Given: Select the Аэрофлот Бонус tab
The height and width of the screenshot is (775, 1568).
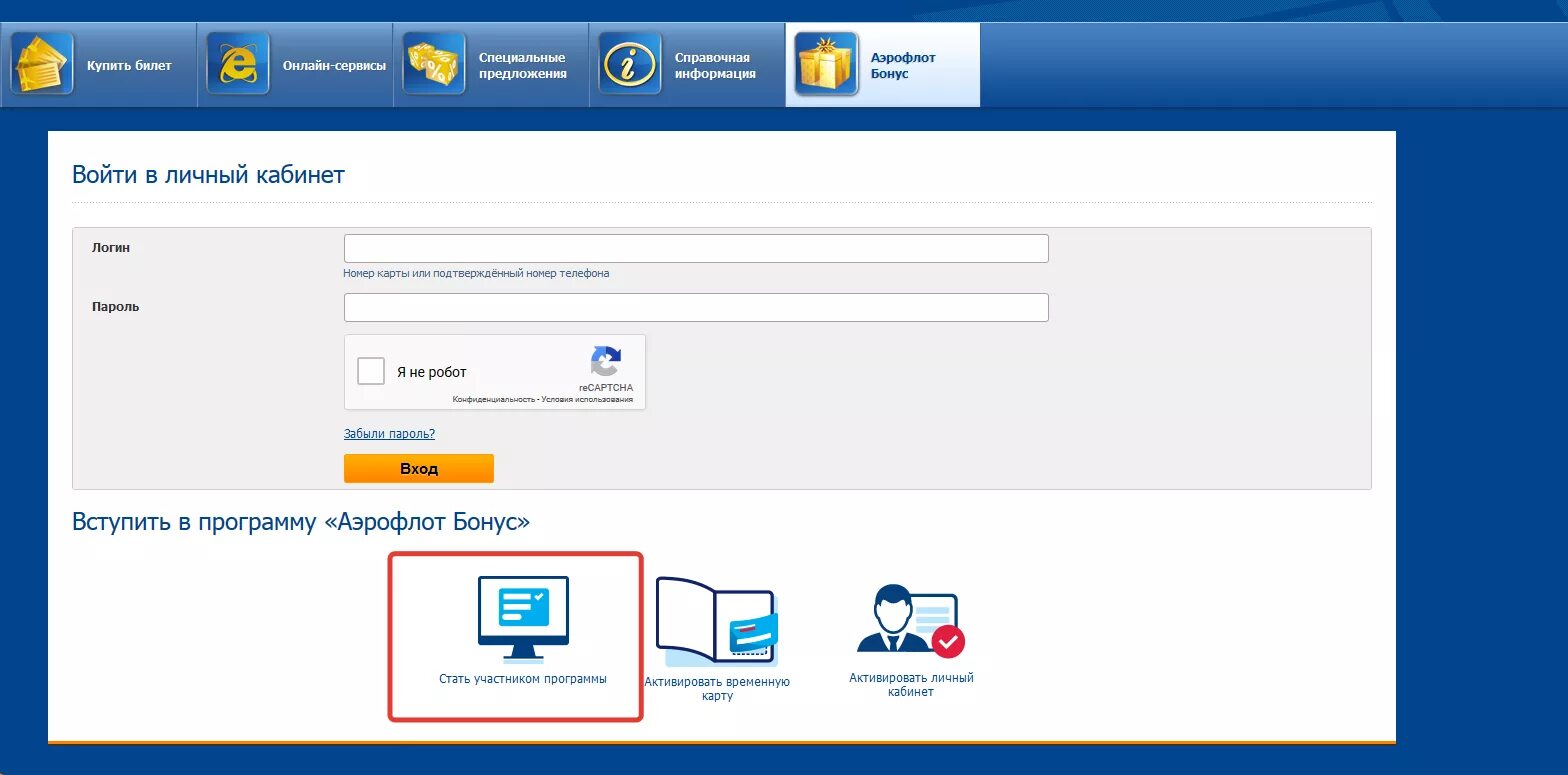Looking at the screenshot, I should click(883, 65).
